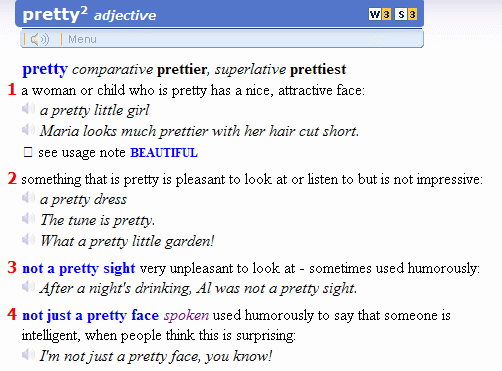Image resolution: width=502 pixels, height=371 pixels.
Task: Play audio for 'a pretty dress'
Action: [x=28, y=198]
